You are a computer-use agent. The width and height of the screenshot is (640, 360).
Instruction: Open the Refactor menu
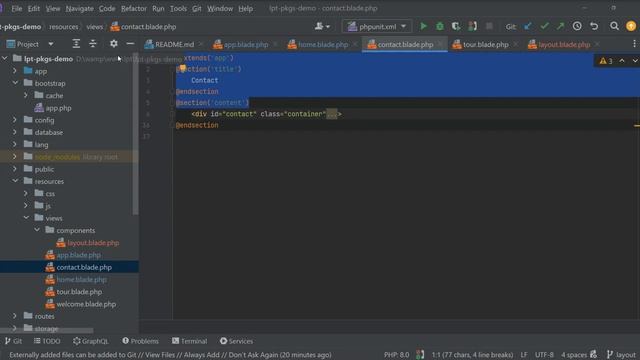click(x=133, y=8)
